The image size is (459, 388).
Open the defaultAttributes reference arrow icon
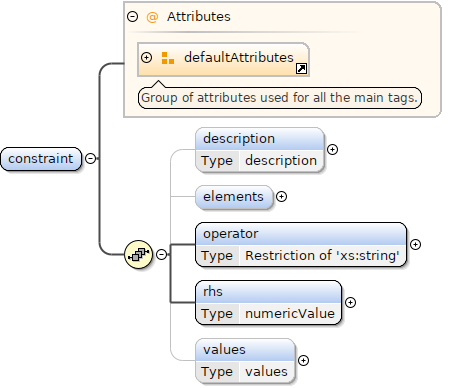301,69
